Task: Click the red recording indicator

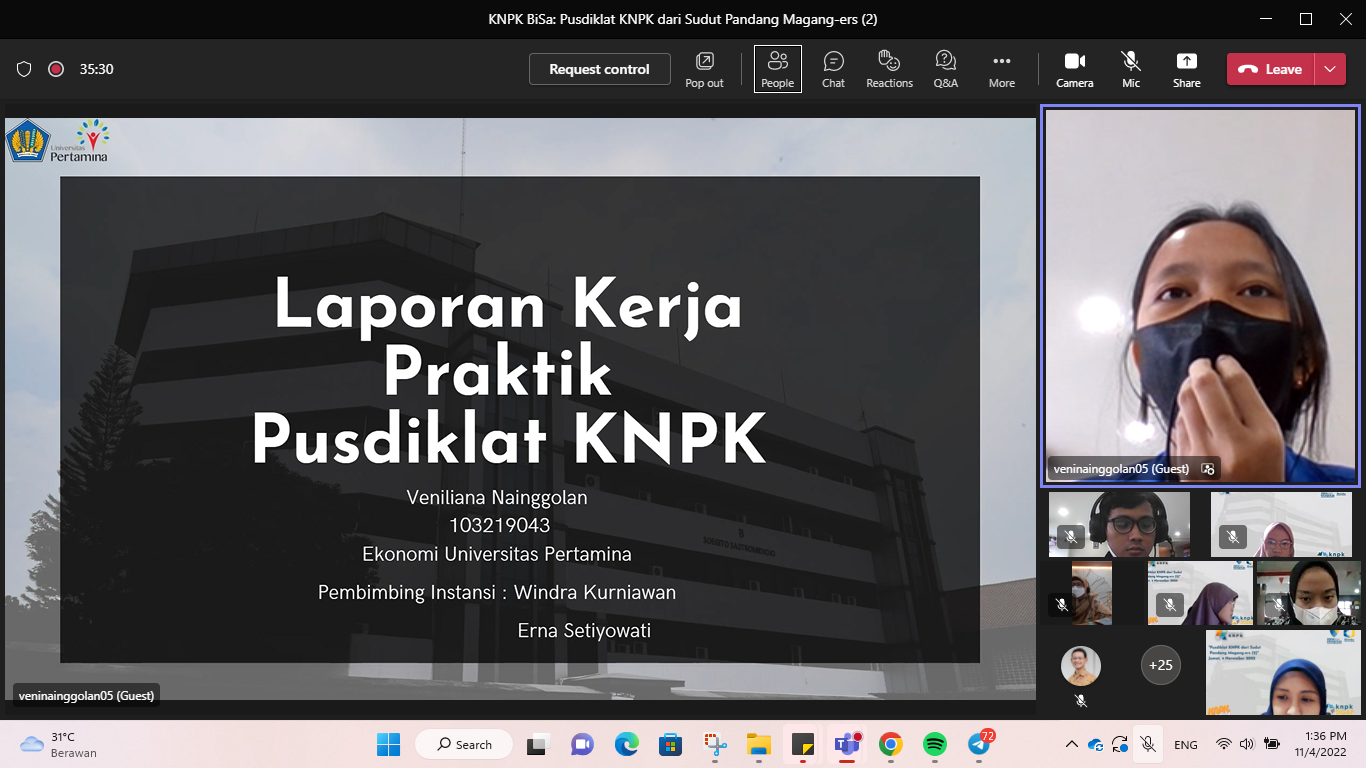Action: click(56, 69)
